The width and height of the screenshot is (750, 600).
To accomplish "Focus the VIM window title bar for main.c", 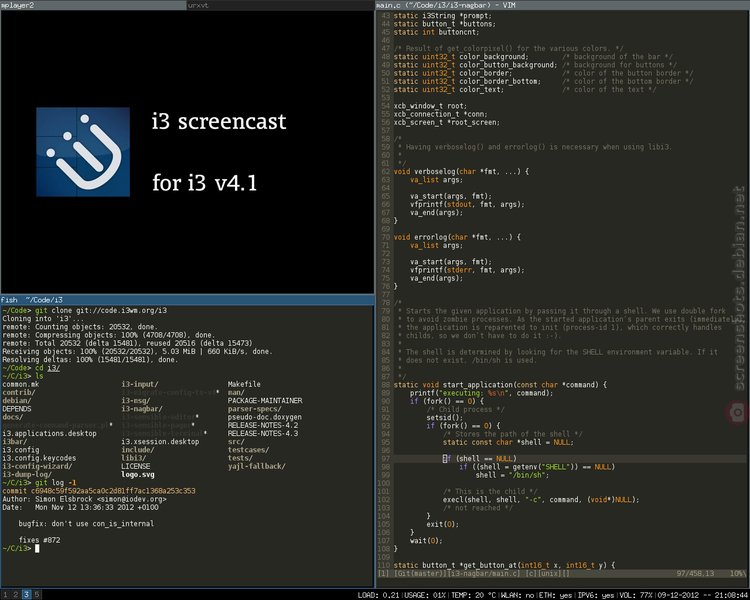I will pos(562,5).
